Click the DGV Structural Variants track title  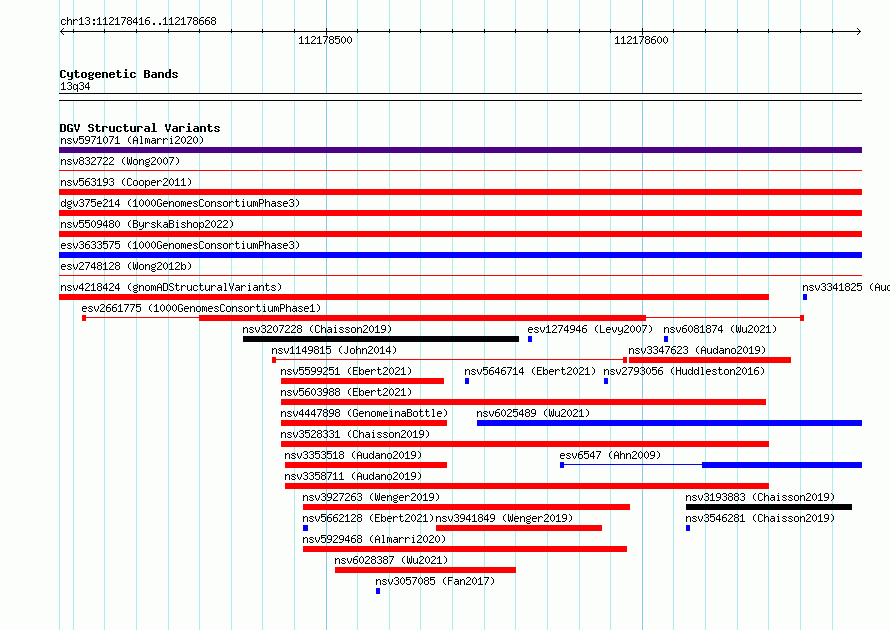pos(140,128)
